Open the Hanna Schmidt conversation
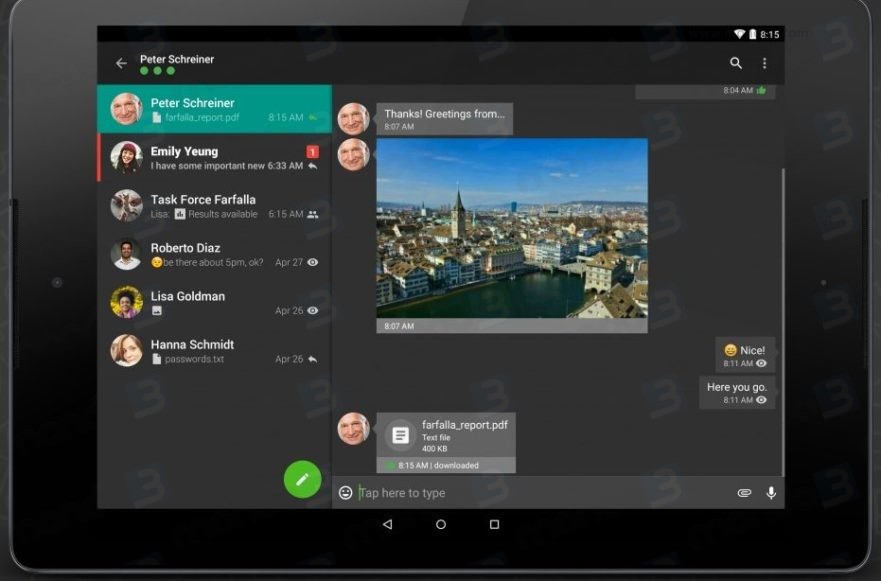 click(x=215, y=351)
